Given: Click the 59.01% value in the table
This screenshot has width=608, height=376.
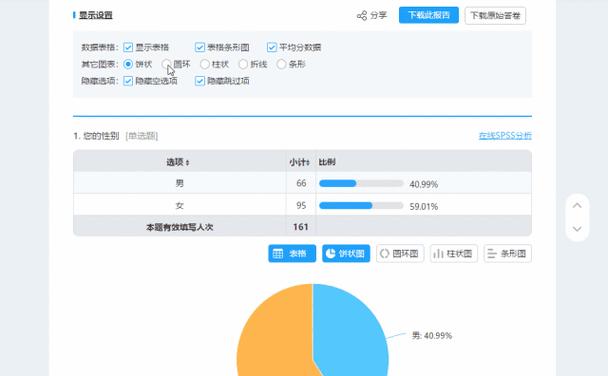Looking at the screenshot, I should (x=424, y=207).
